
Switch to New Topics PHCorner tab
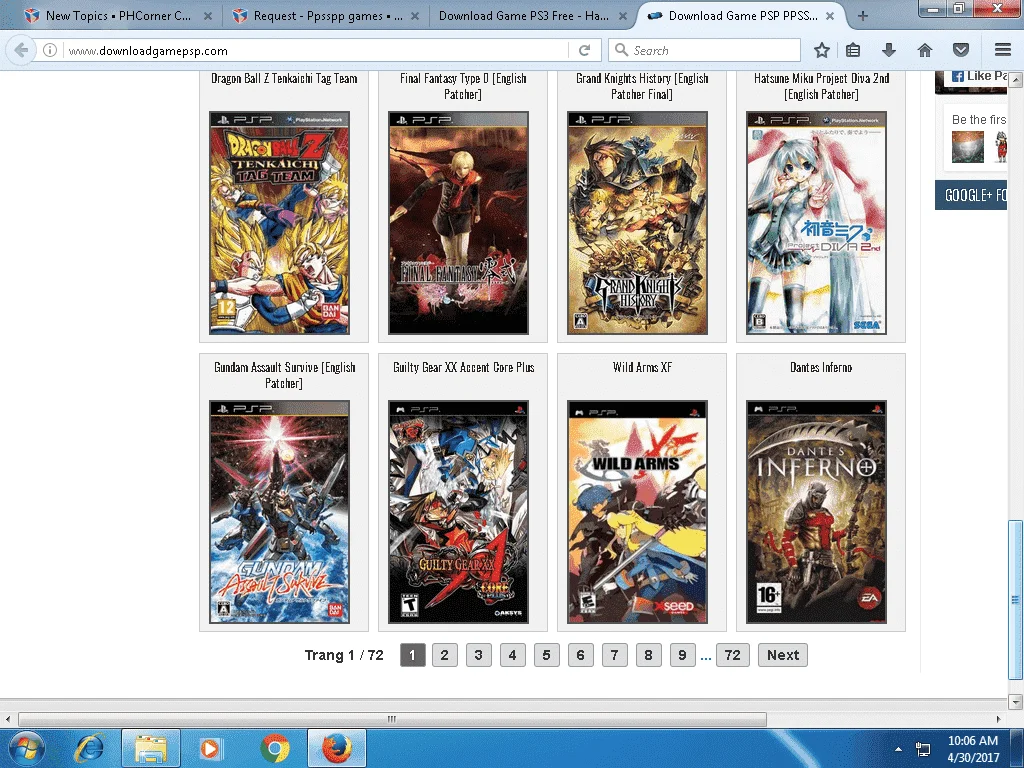118,16
